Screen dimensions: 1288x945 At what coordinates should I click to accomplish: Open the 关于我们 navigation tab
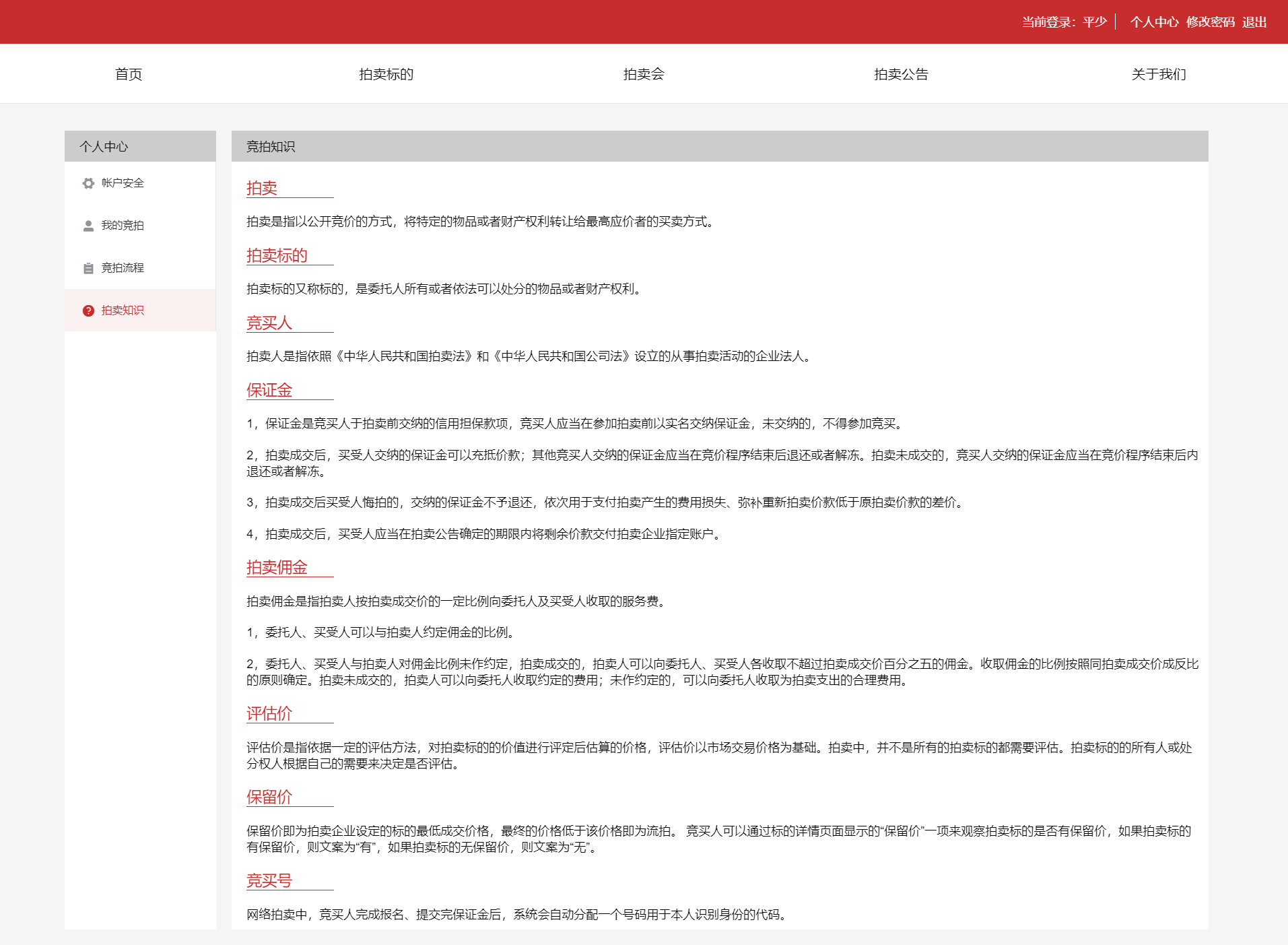(x=1159, y=74)
